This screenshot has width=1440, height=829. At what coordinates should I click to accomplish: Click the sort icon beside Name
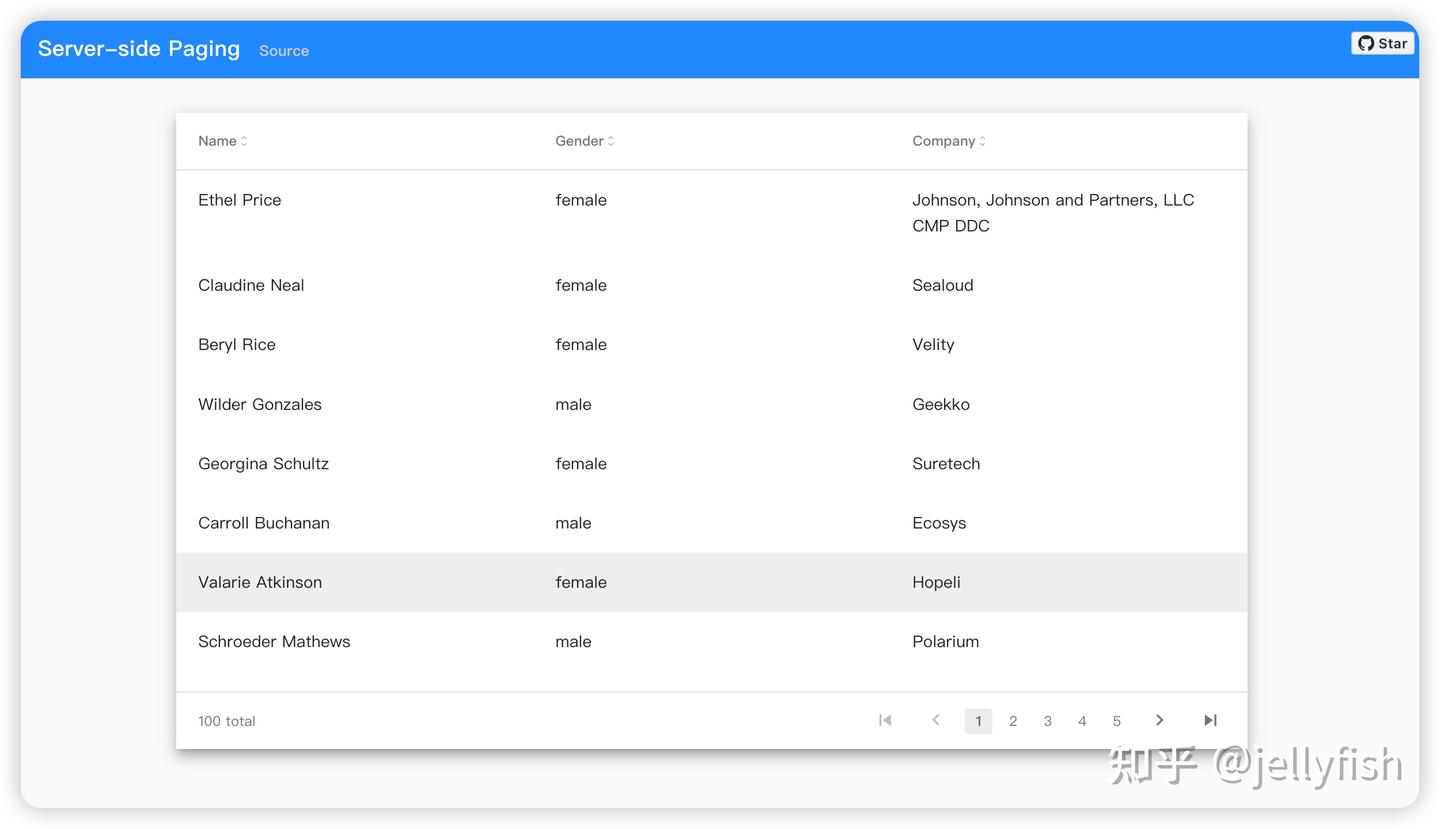coord(244,141)
